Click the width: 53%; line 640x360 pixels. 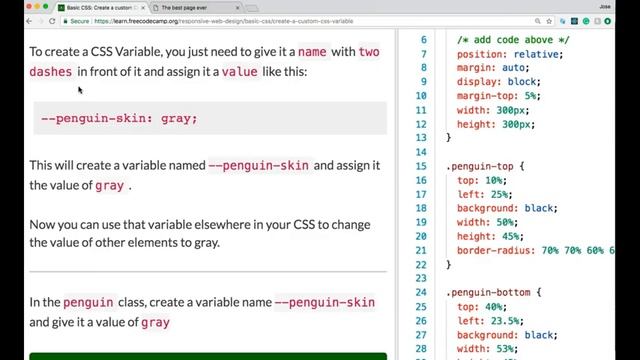(487, 349)
